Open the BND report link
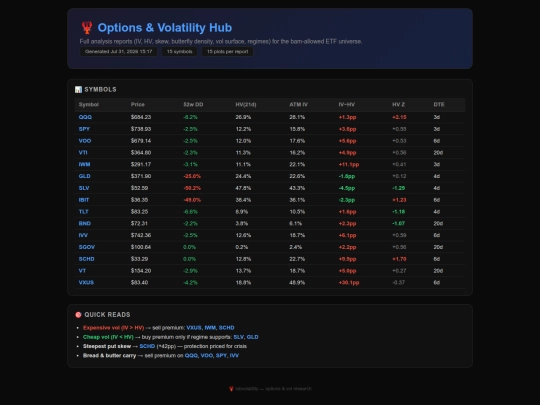Screen dimensions: 540x405 click(85, 223)
